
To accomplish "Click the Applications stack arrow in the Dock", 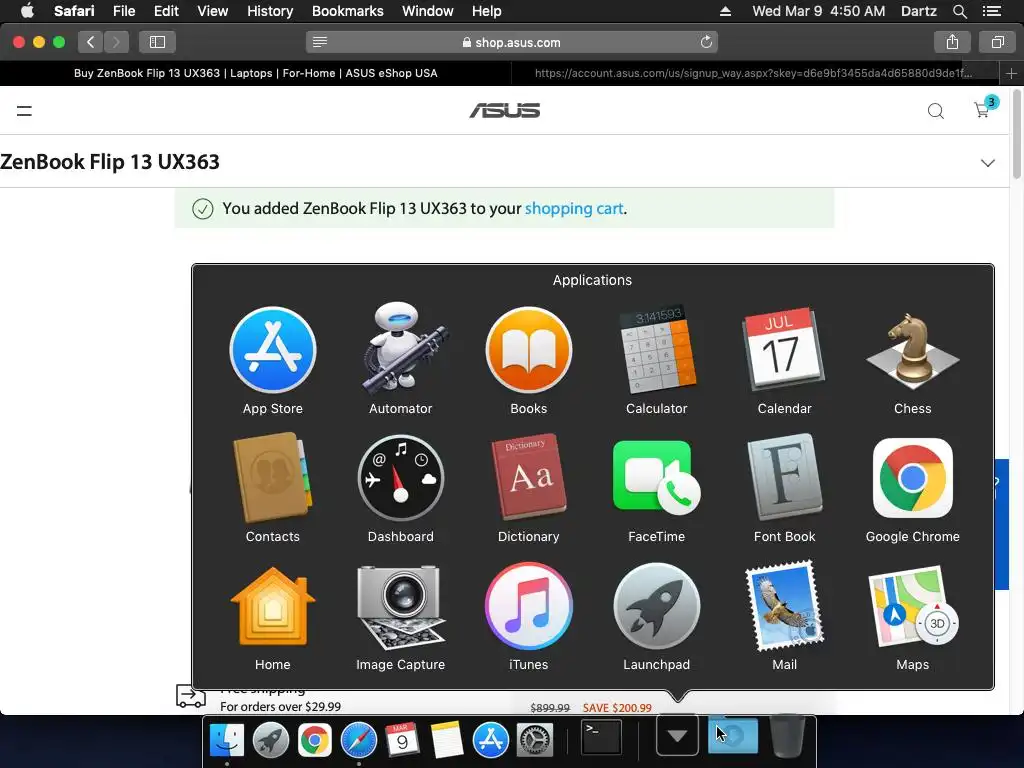I will coord(677,737).
